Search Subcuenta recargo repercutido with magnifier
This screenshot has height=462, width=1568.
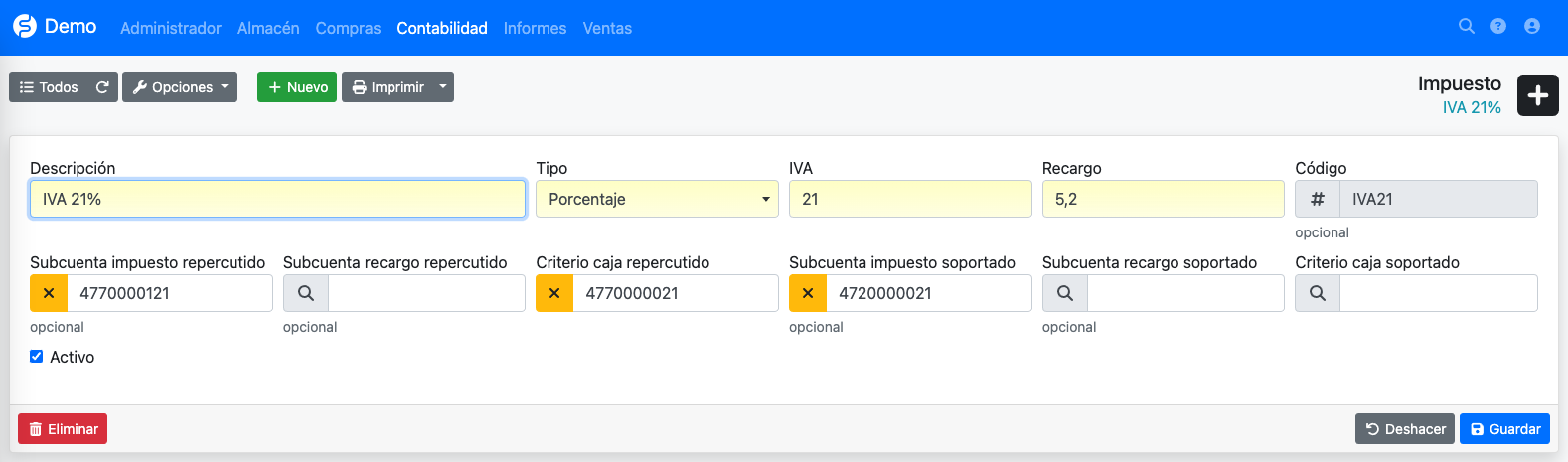point(306,293)
